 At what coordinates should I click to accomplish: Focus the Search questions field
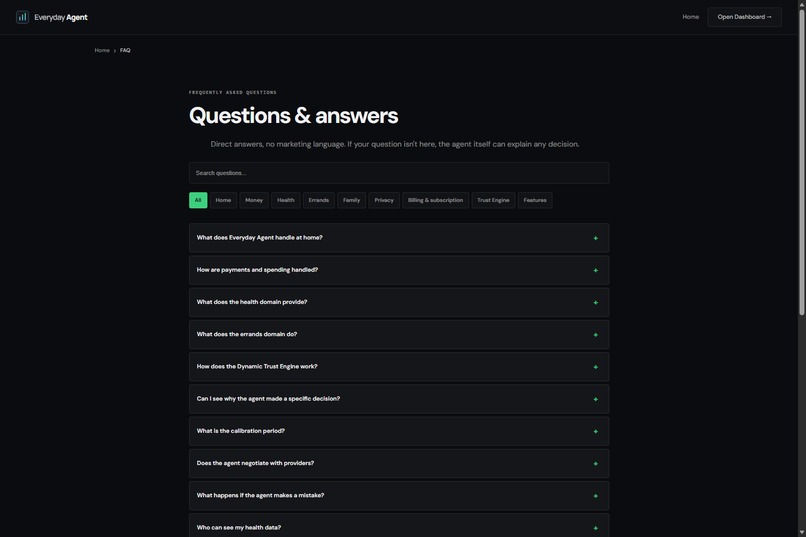[x=399, y=173]
